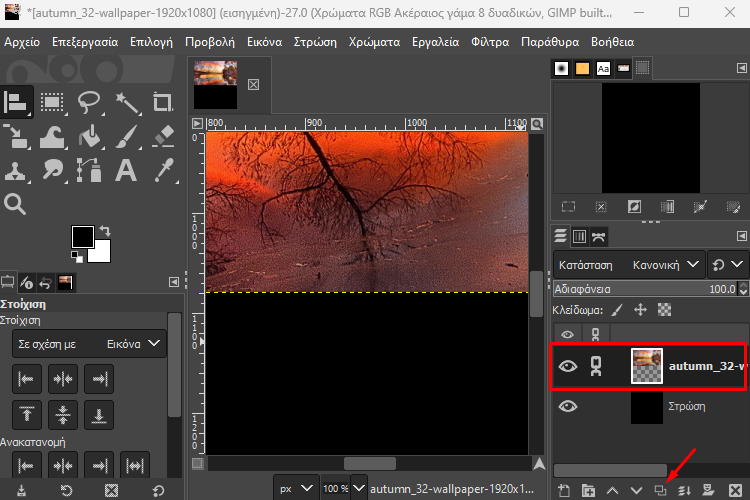Switch to the Paths dock tab

tap(598, 236)
